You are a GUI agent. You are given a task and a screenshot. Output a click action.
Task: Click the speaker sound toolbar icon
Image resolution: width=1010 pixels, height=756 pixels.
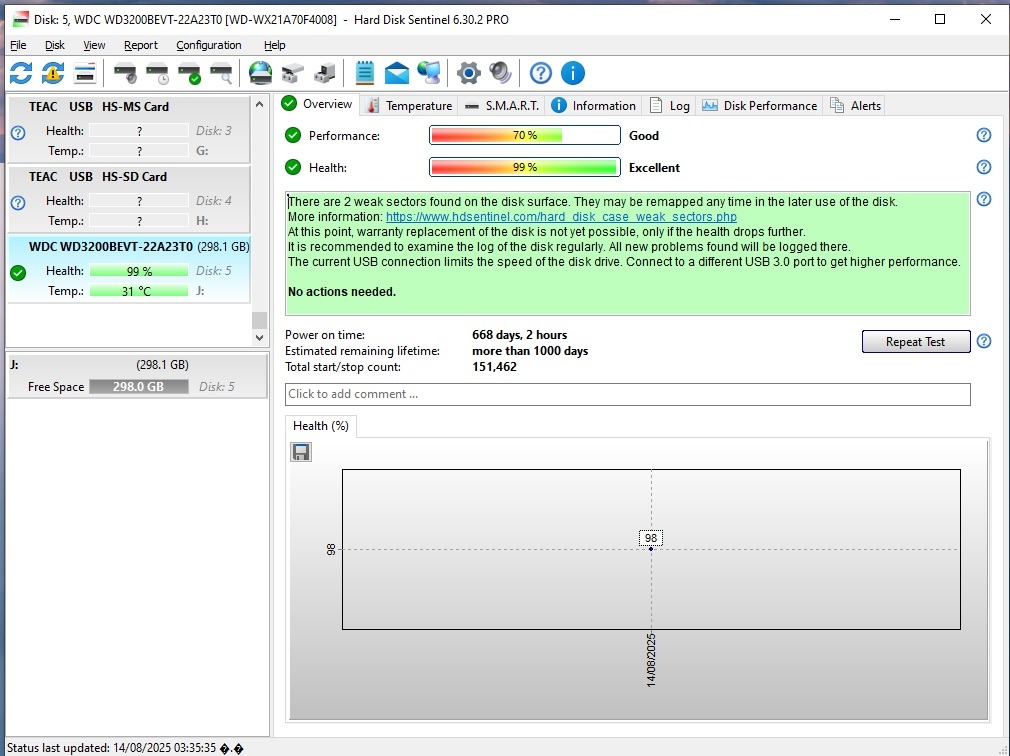click(x=500, y=73)
